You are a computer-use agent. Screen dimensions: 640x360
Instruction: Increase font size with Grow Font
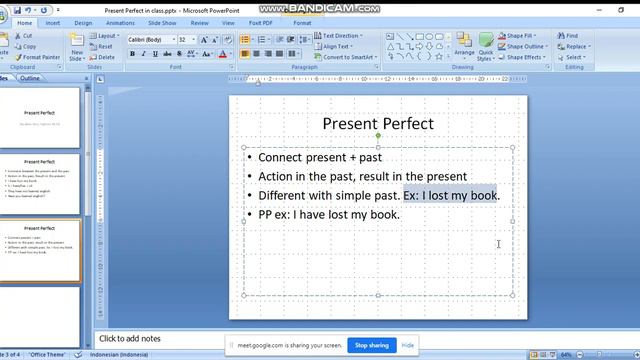(x=204, y=40)
